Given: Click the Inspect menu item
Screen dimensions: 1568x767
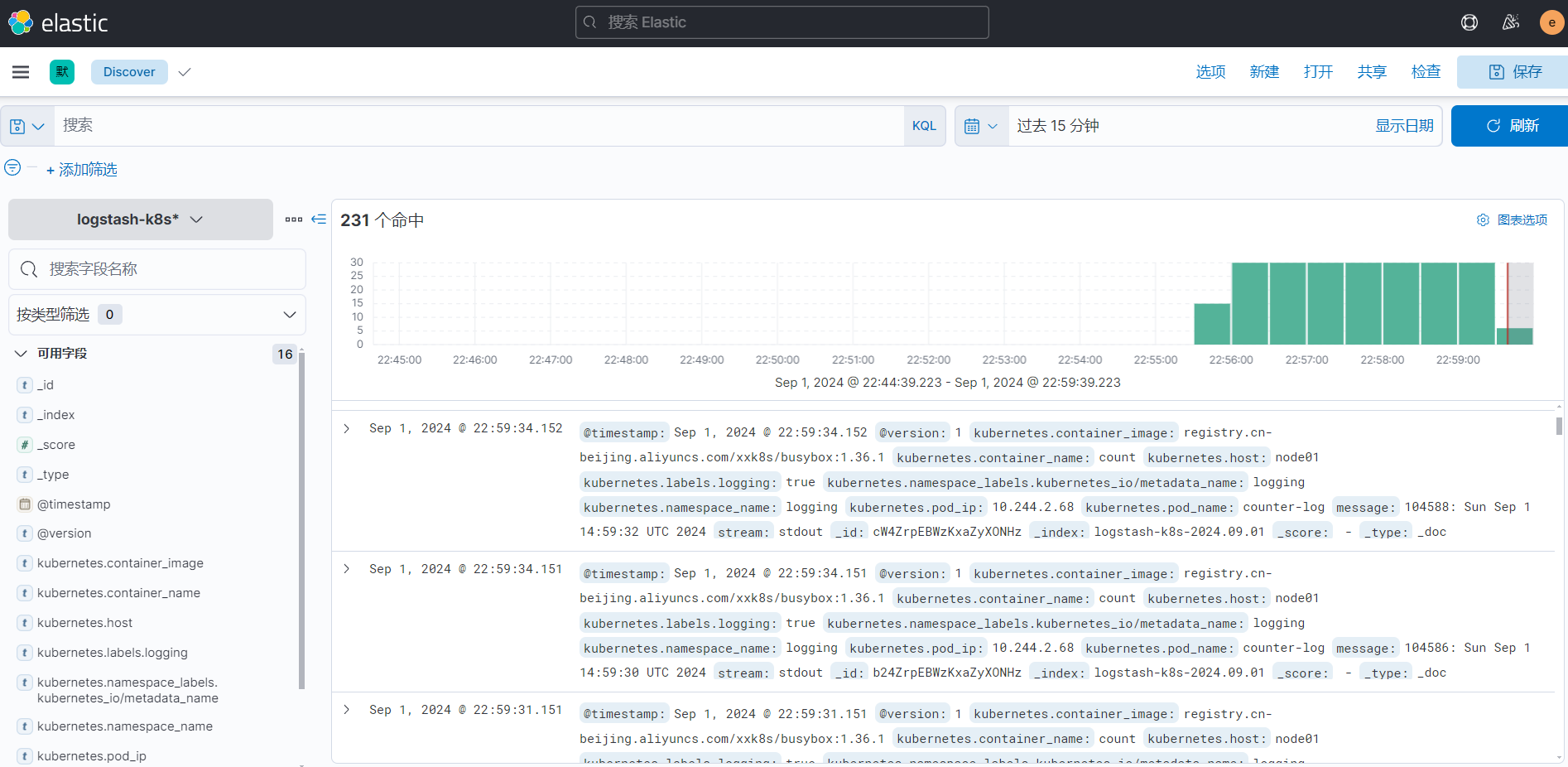Looking at the screenshot, I should click(1426, 72).
